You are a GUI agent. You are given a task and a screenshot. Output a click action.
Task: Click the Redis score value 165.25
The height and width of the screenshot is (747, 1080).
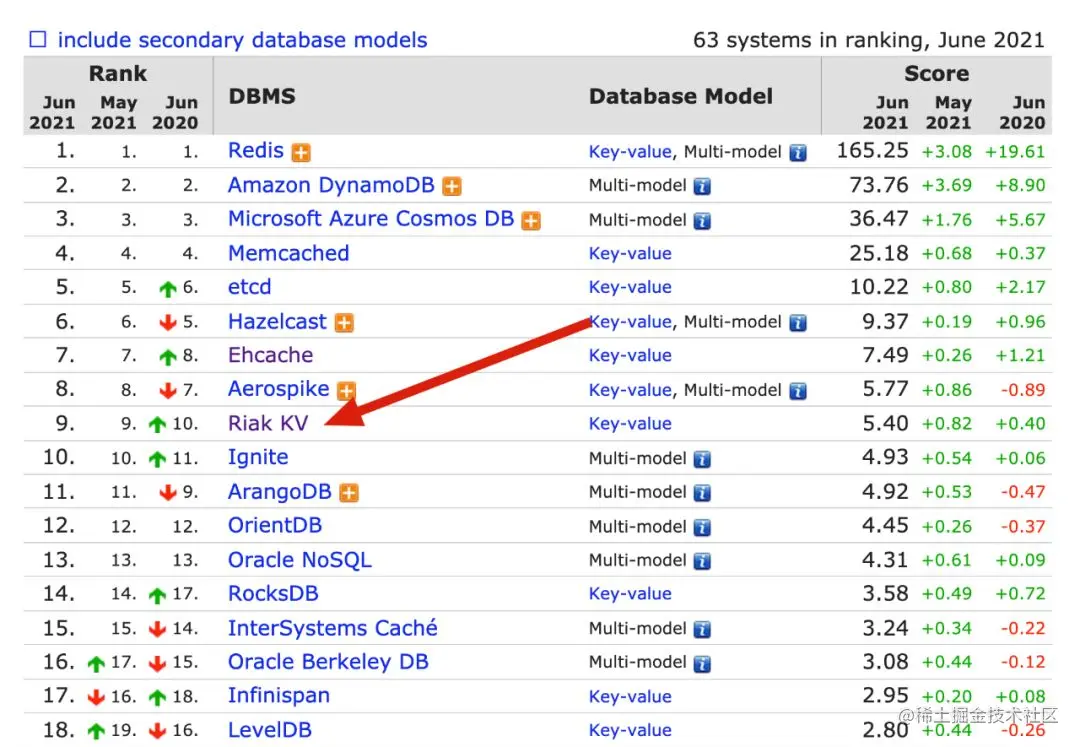872,150
